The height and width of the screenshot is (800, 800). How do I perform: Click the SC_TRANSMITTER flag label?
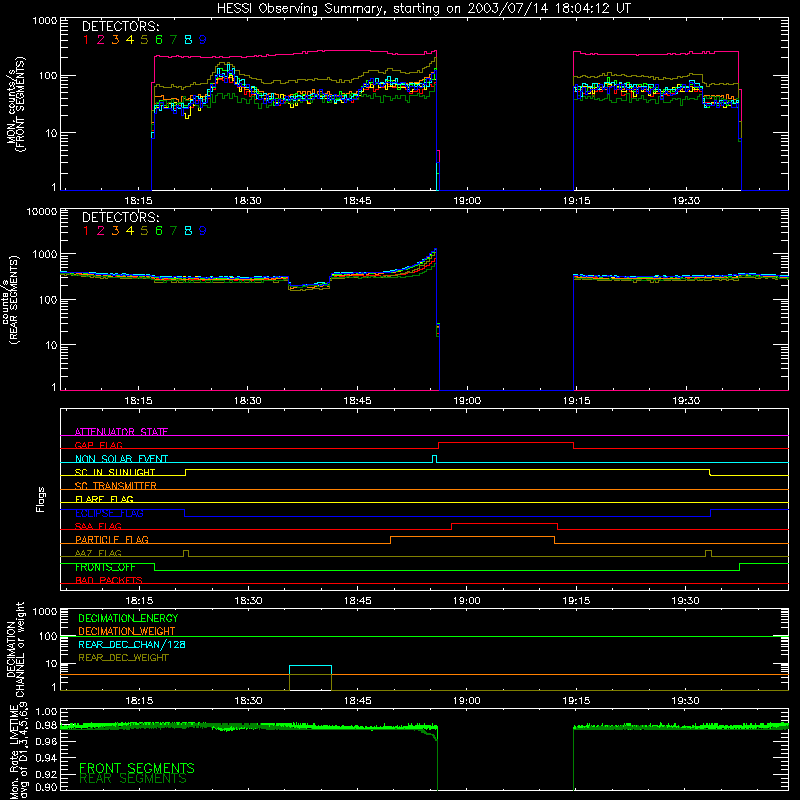(116, 486)
